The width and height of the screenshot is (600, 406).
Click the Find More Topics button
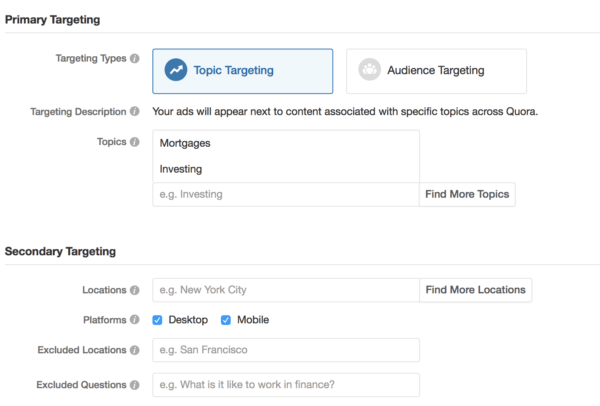click(467, 194)
